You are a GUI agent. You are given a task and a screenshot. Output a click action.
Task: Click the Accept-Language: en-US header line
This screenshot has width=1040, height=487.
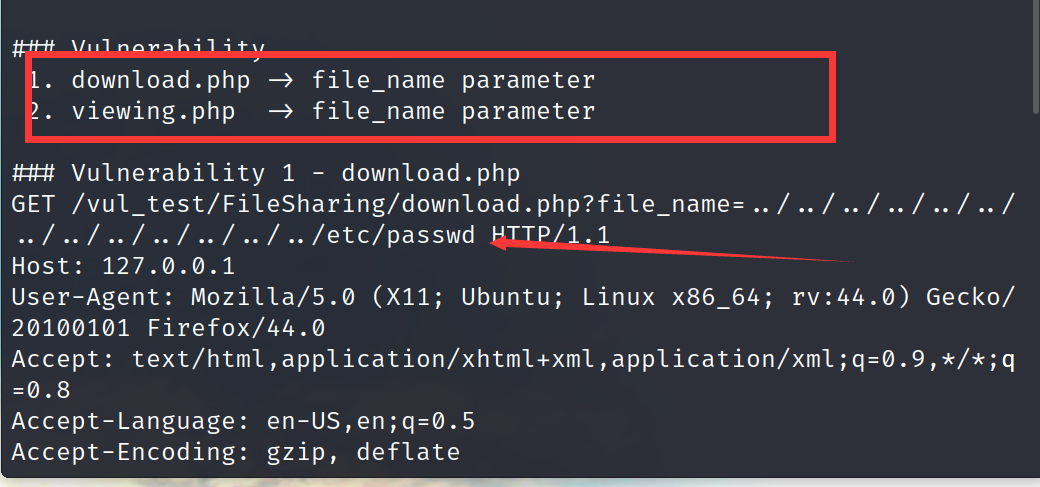pos(243,422)
